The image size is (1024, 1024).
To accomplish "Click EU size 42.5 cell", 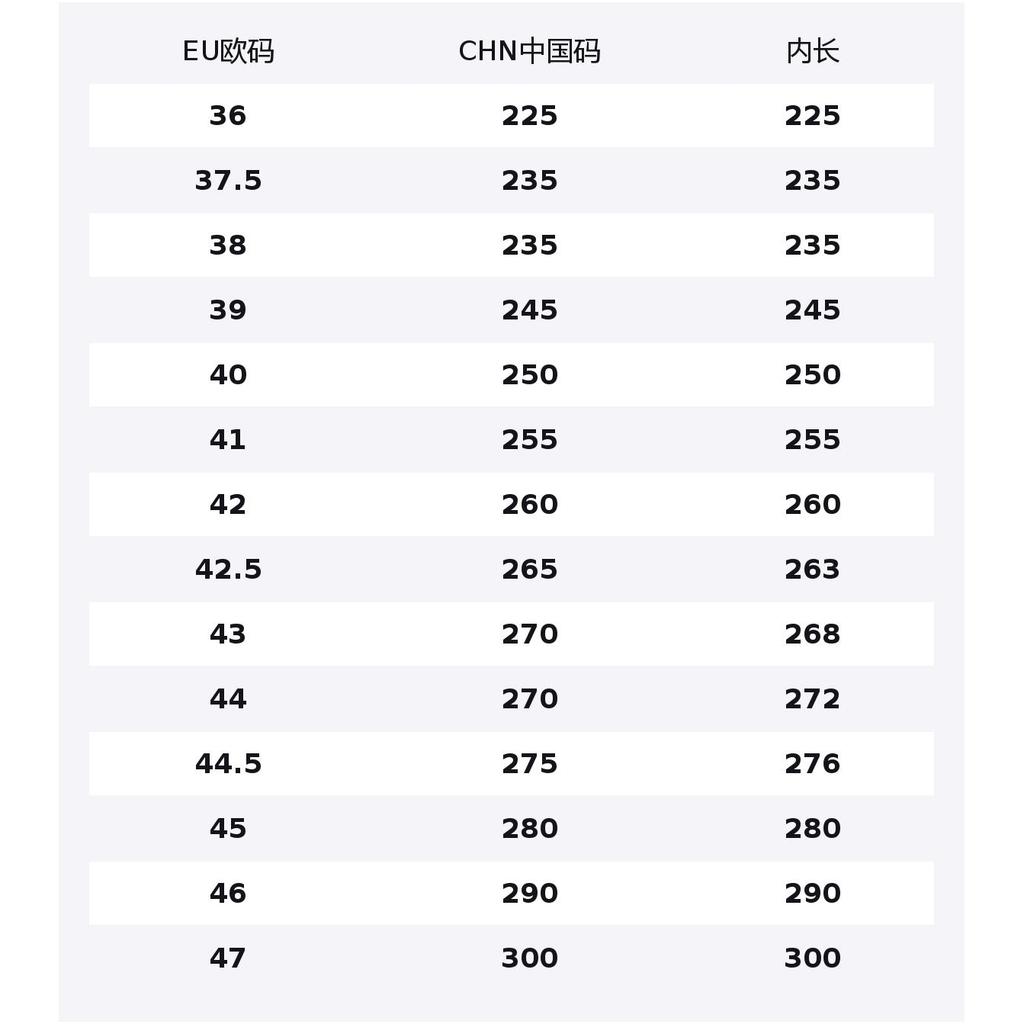I will click(228, 569).
